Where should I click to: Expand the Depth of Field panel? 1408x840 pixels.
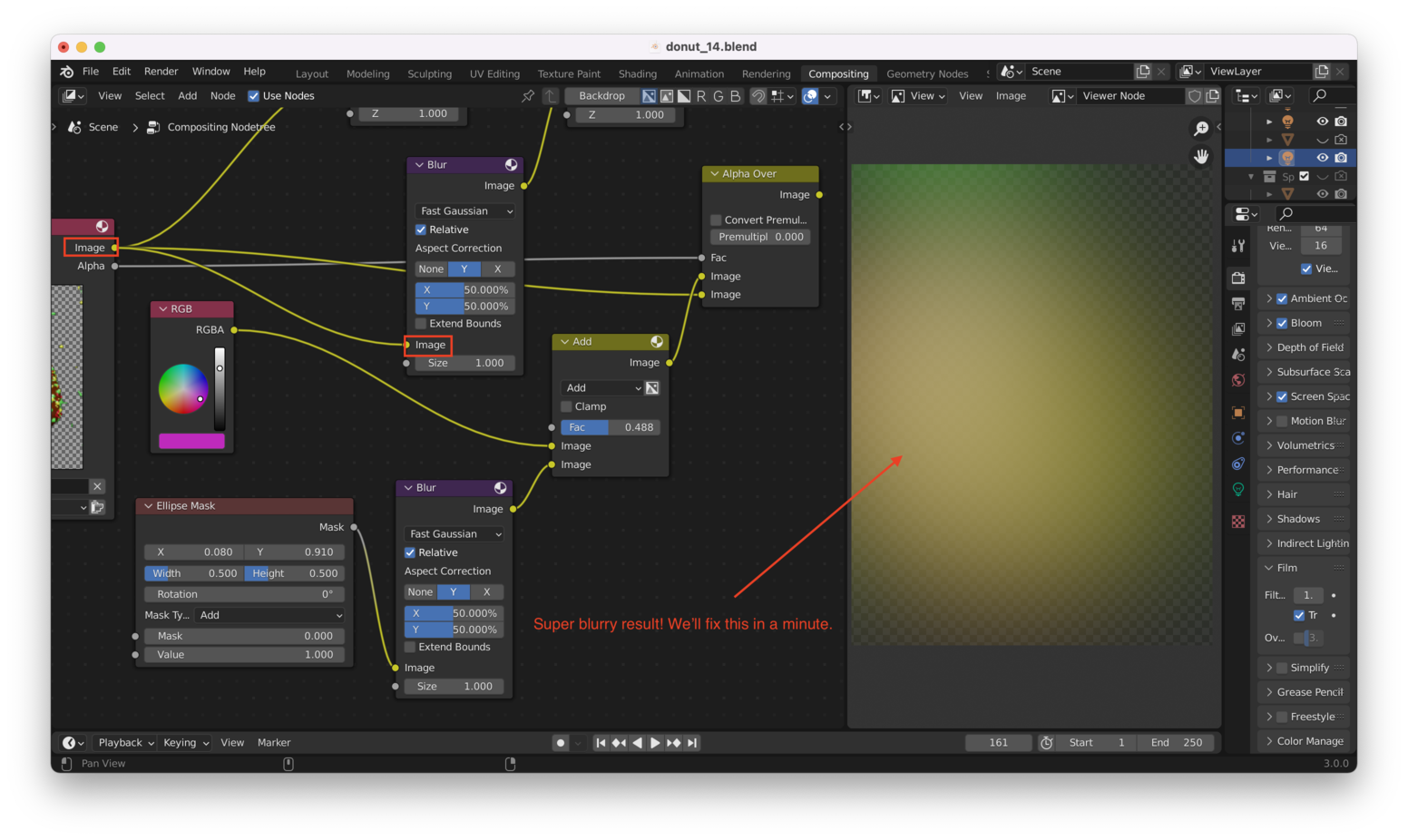[x=1309, y=347]
